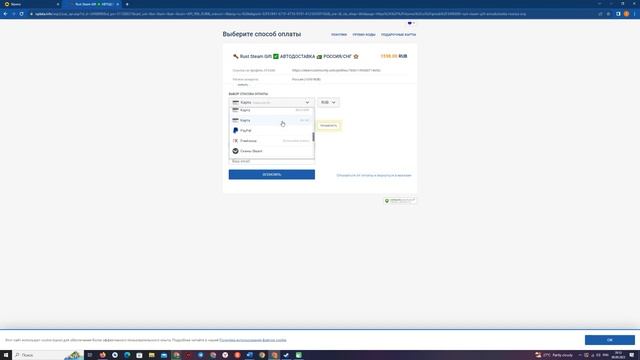Open the purchases link in header
The image size is (640, 360).
339,35
